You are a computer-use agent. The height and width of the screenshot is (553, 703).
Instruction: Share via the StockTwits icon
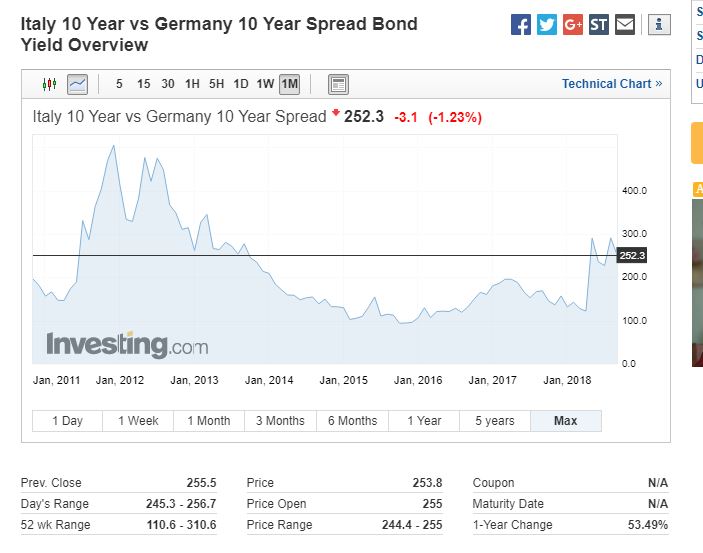[x=599, y=25]
